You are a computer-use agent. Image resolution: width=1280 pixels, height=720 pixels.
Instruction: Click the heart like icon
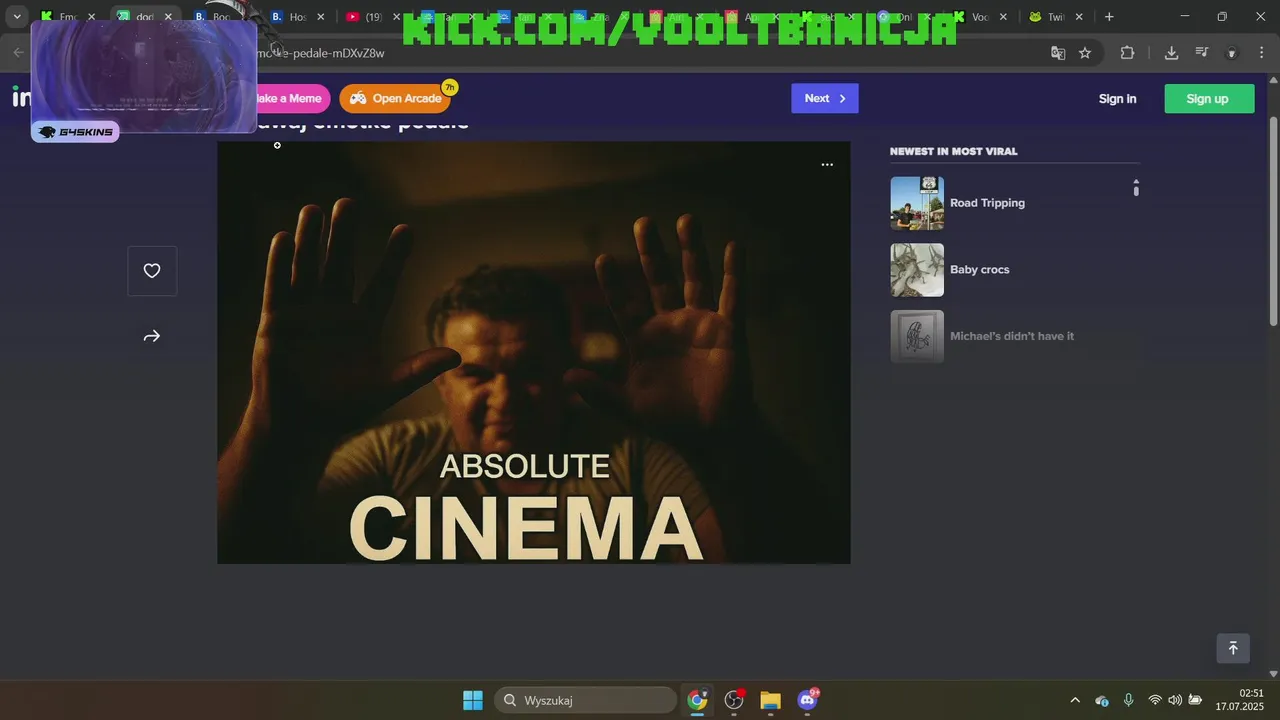point(152,271)
